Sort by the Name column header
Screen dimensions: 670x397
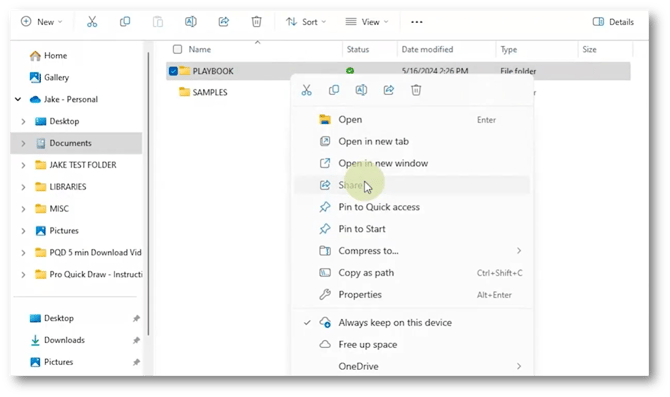point(200,49)
